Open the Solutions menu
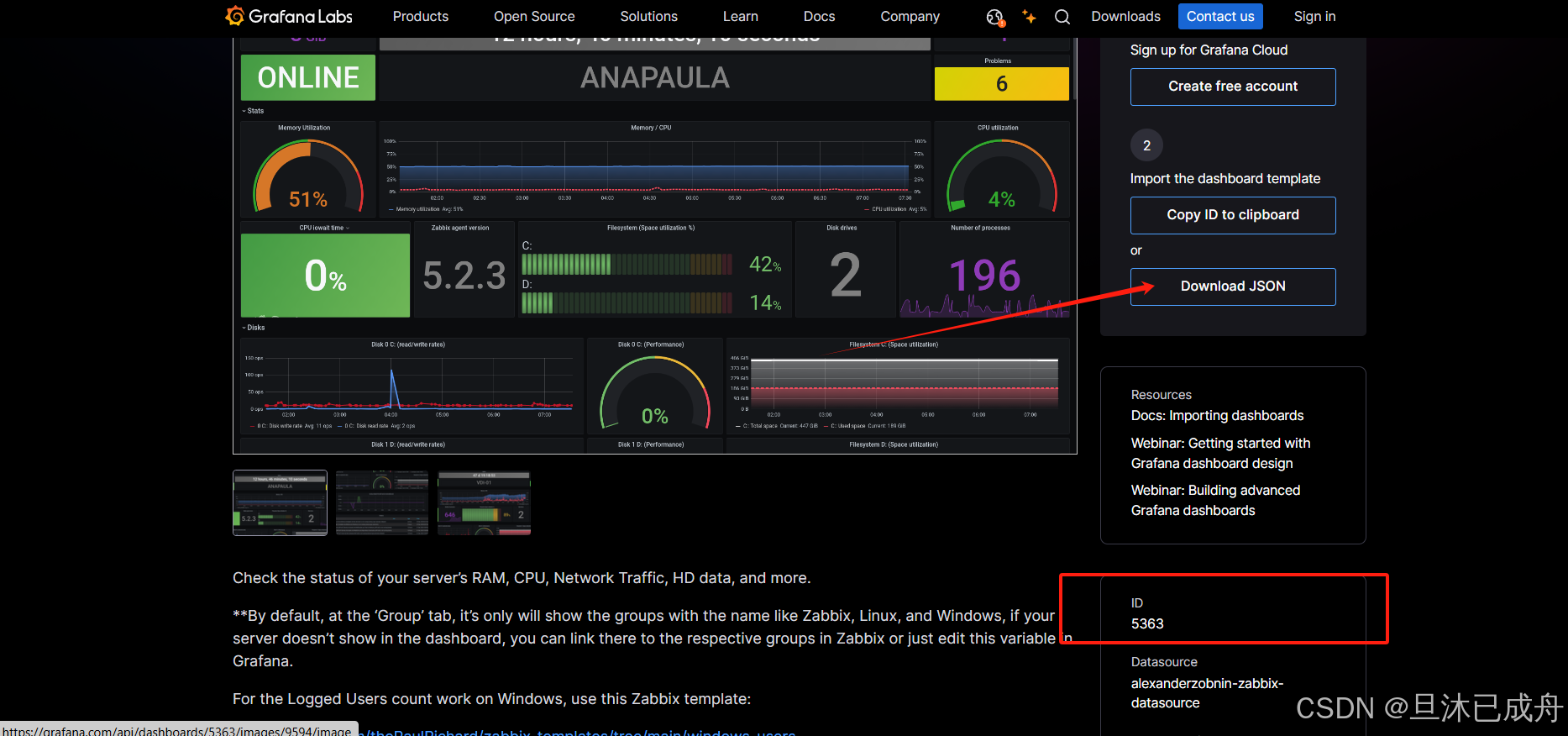This screenshot has width=1568, height=736. (648, 16)
